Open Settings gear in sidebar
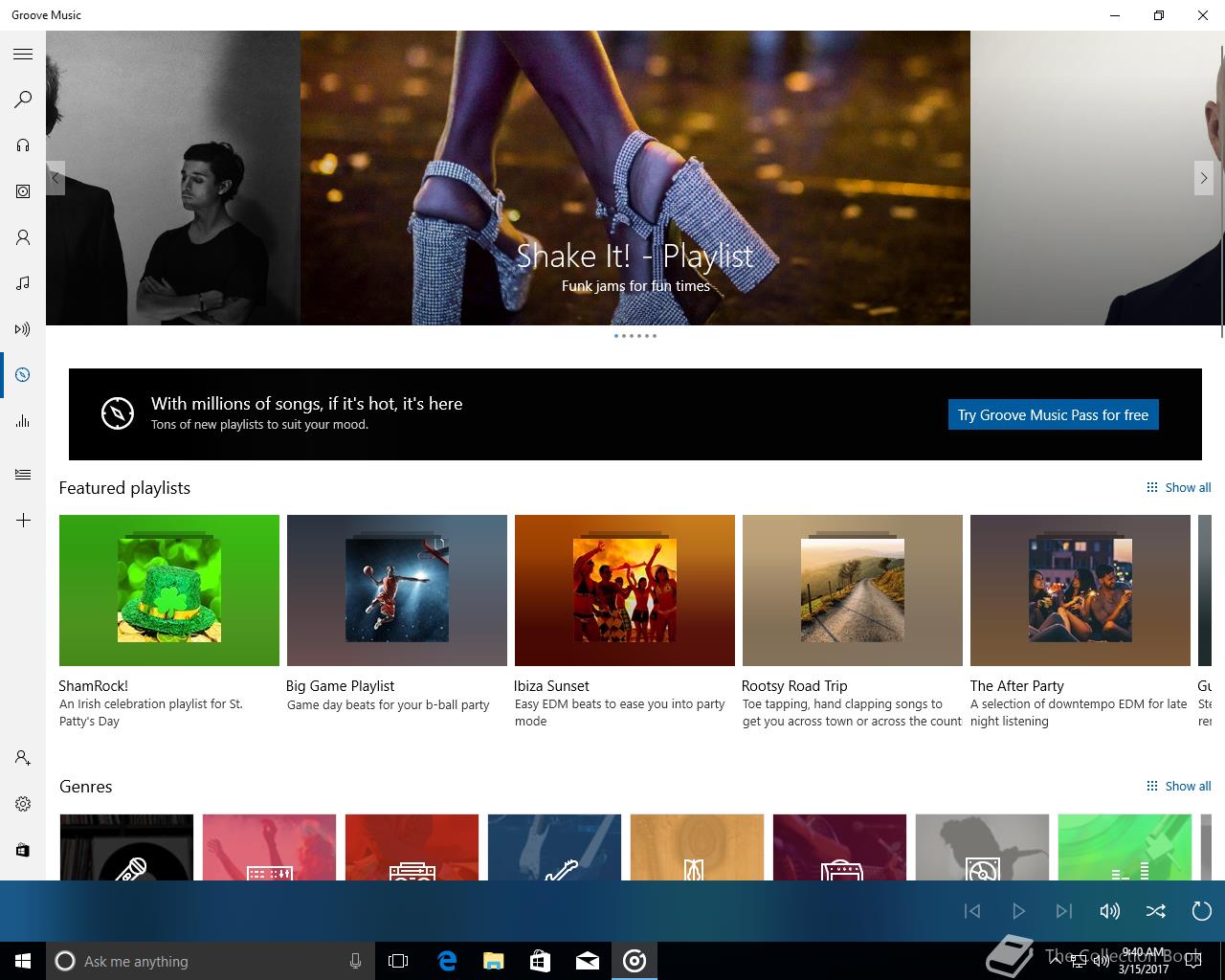 23,804
